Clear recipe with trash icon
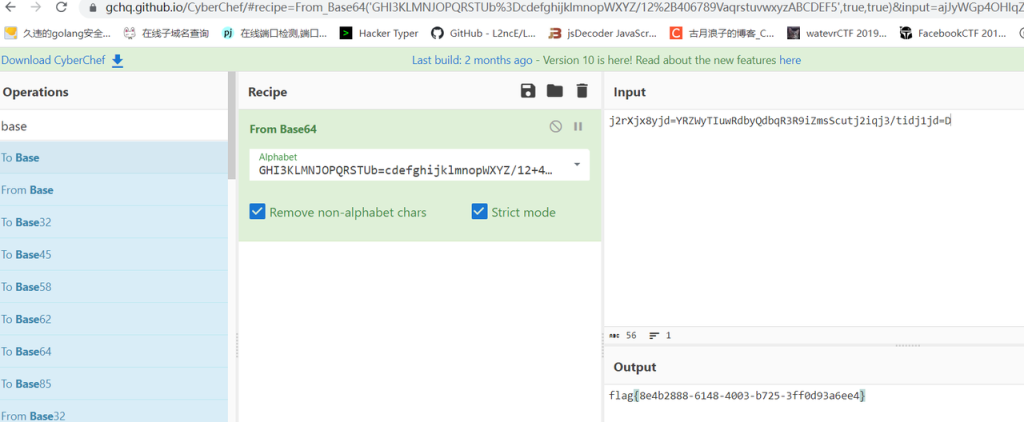 [x=581, y=92]
